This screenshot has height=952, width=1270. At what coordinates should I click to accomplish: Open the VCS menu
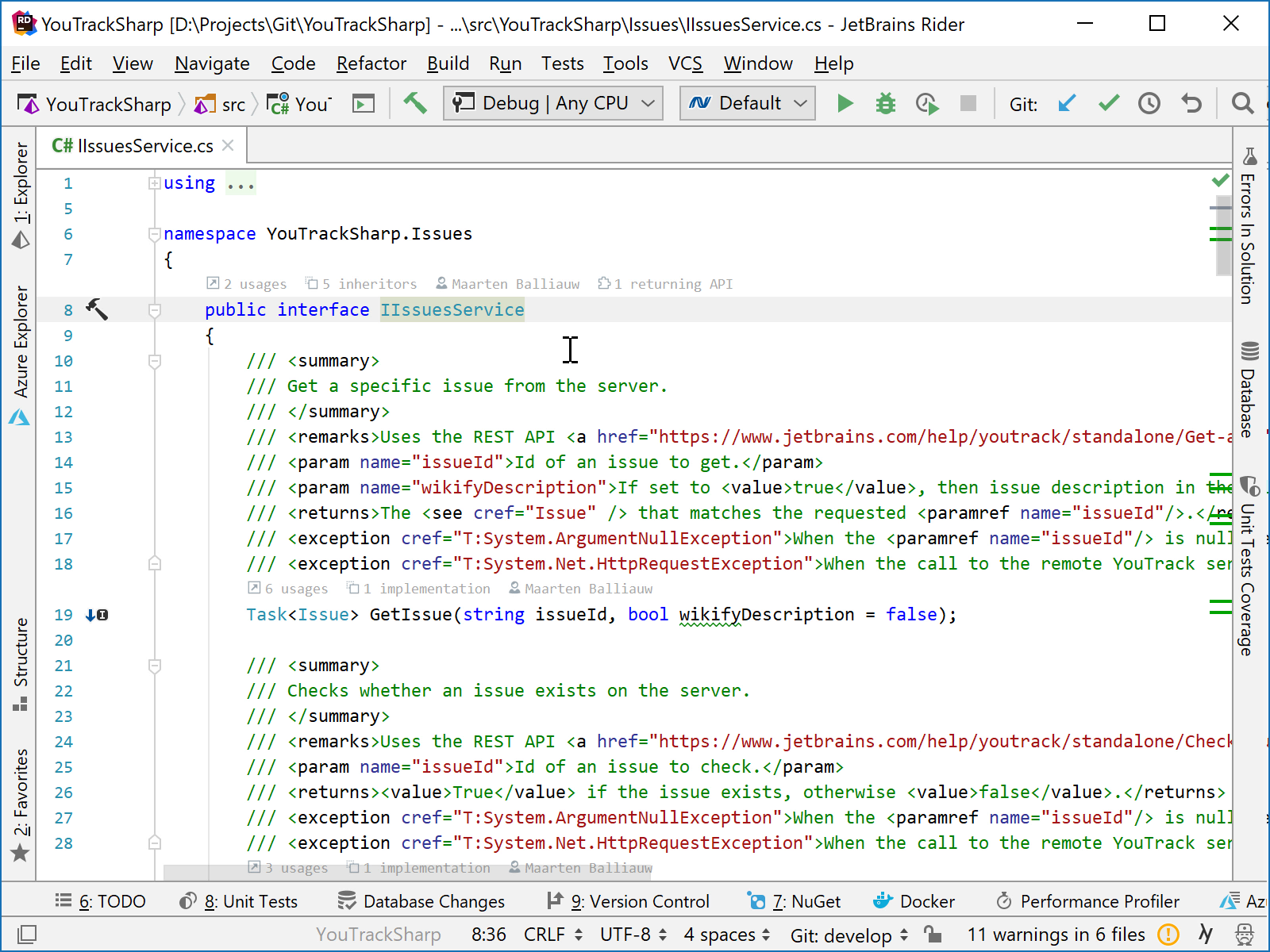coord(685,63)
